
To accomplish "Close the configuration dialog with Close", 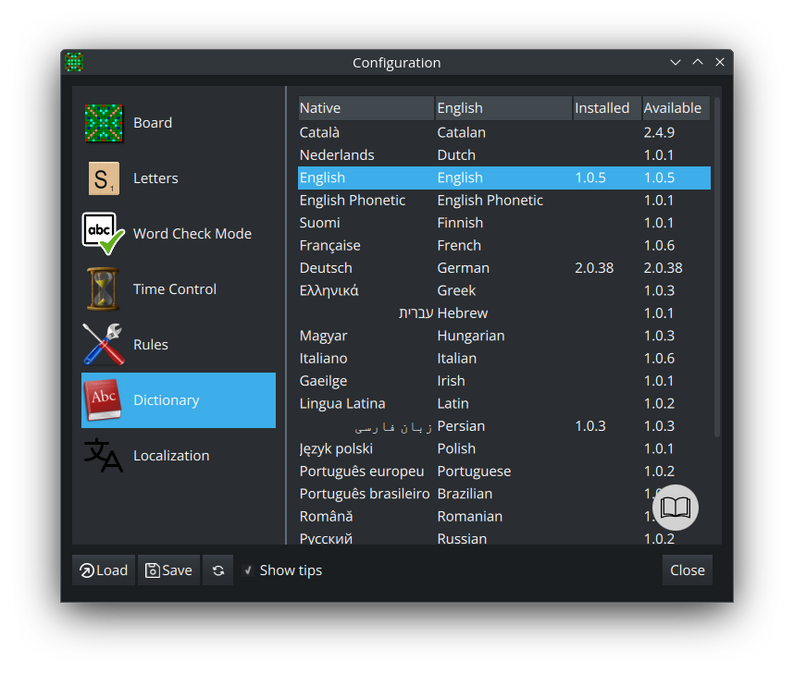I will pyautogui.click(x=687, y=570).
